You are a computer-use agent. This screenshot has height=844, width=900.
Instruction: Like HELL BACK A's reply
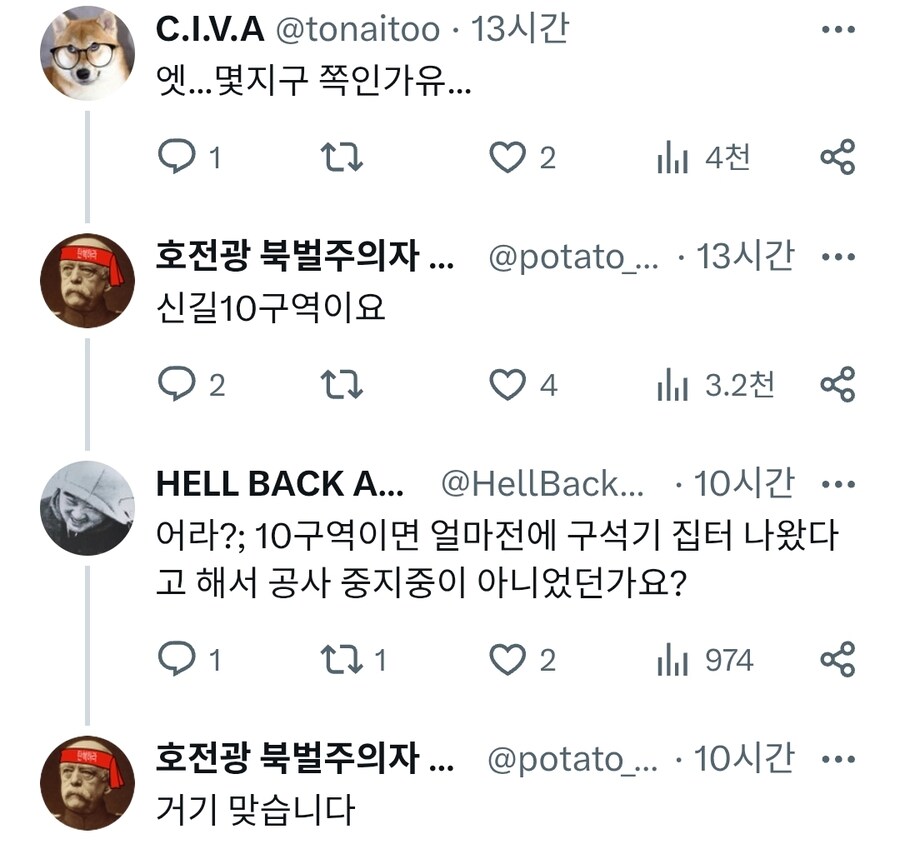(x=512, y=660)
